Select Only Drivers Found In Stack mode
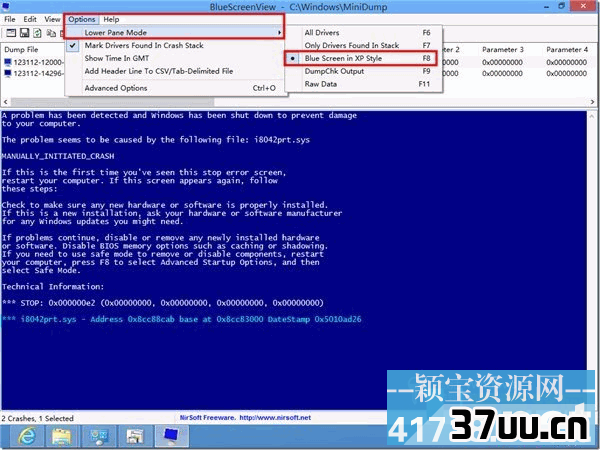The height and width of the screenshot is (450, 600). 364,45
